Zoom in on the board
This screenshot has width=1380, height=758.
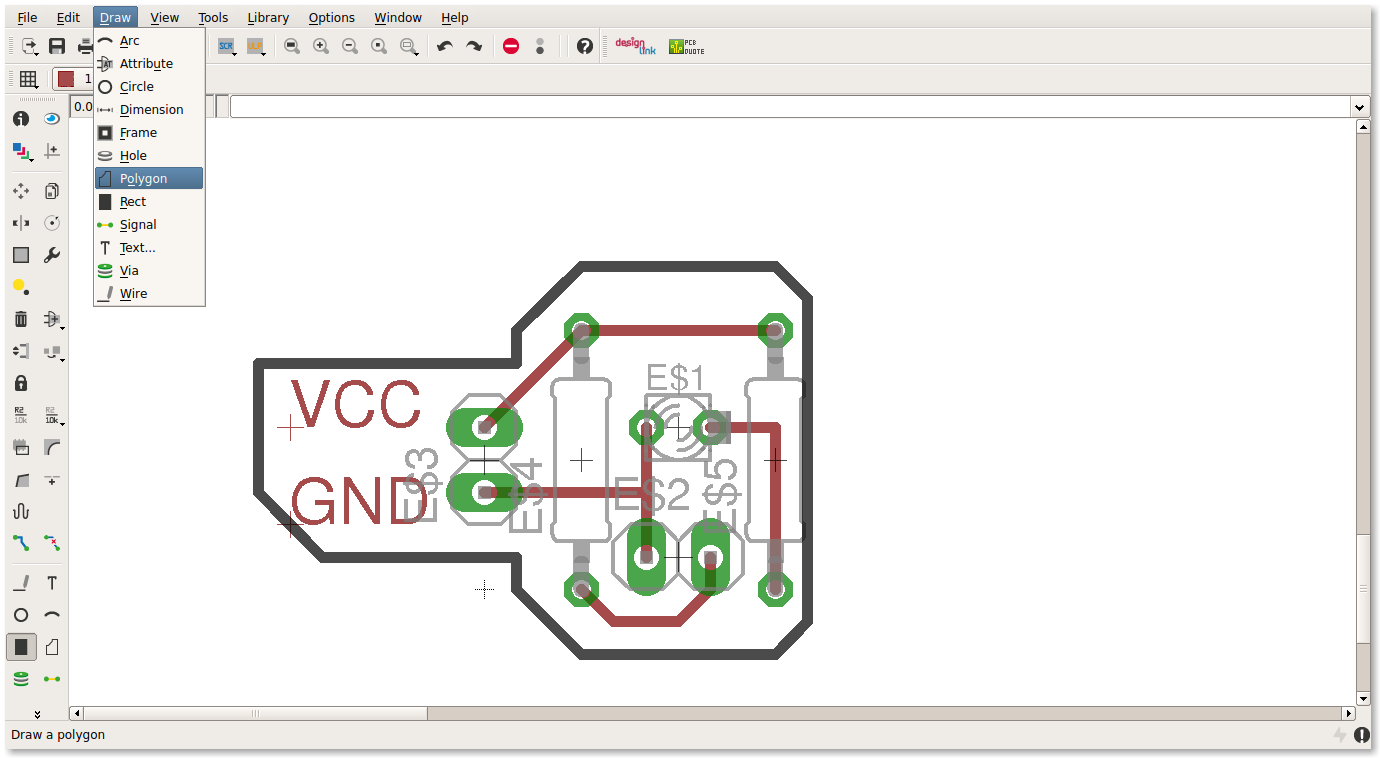point(321,46)
